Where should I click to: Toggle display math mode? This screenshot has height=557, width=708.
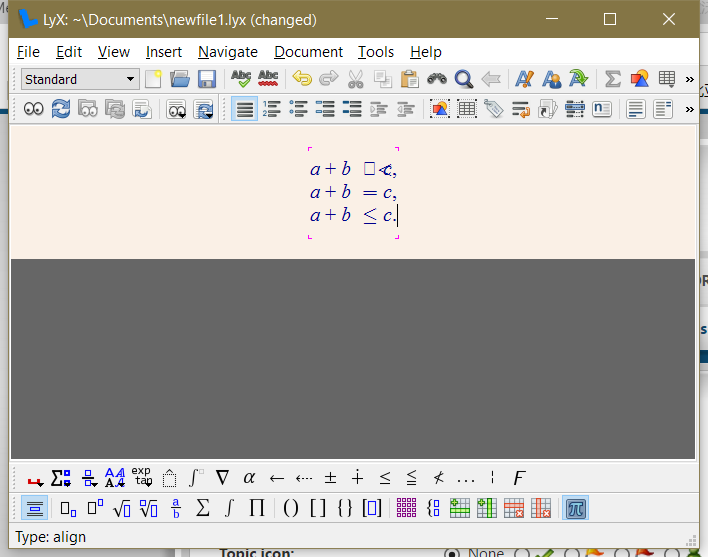coord(34,508)
